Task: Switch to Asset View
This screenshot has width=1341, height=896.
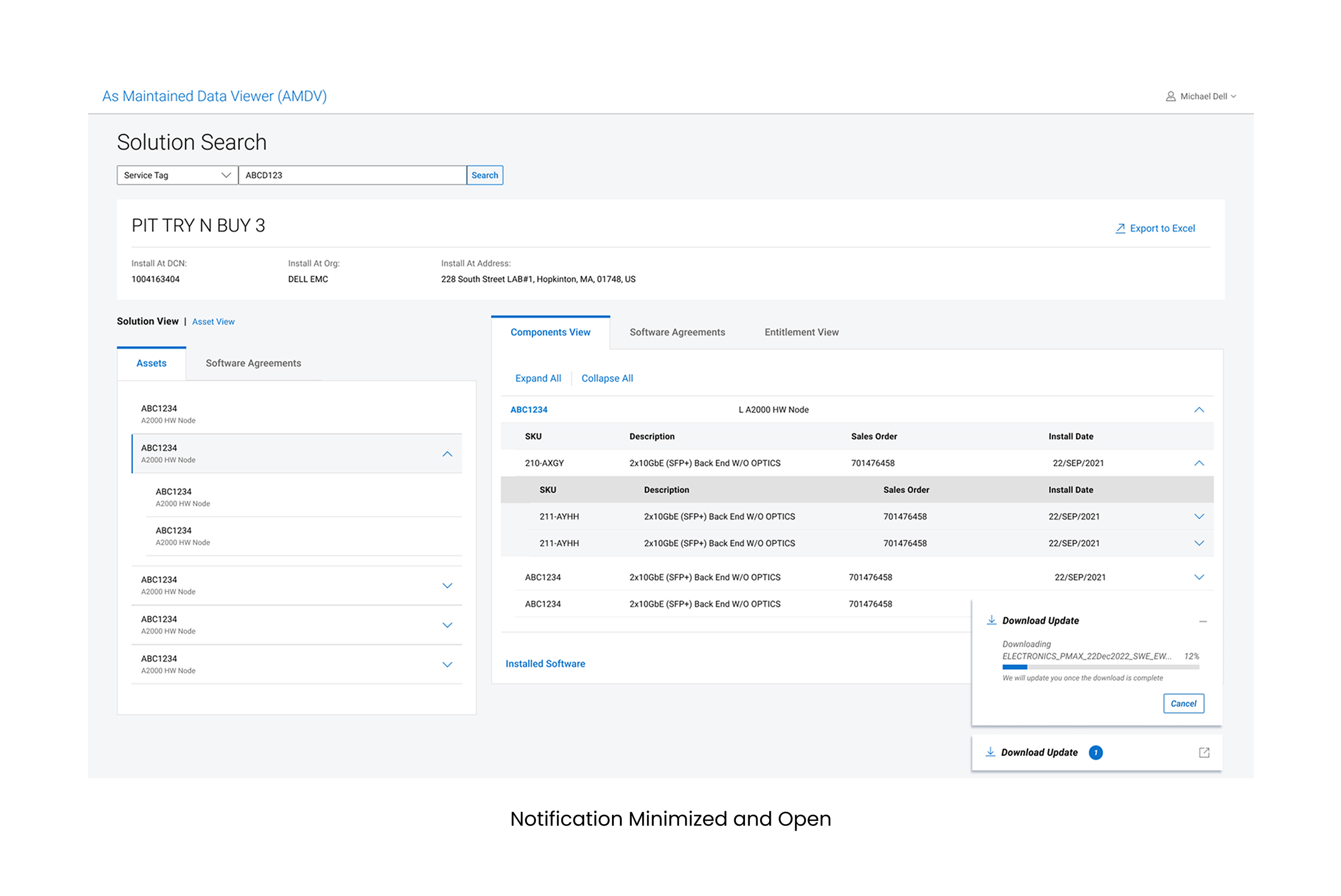Action: pyautogui.click(x=213, y=322)
